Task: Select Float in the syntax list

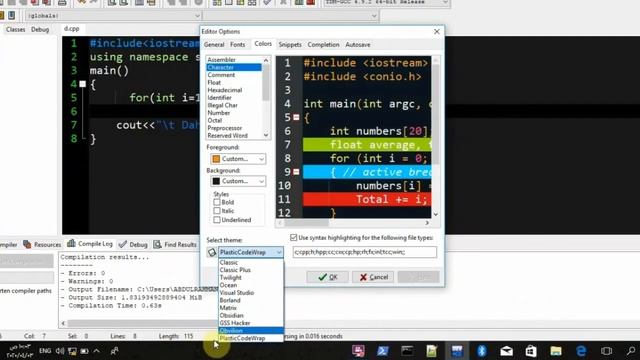Action: click(x=234, y=82)
